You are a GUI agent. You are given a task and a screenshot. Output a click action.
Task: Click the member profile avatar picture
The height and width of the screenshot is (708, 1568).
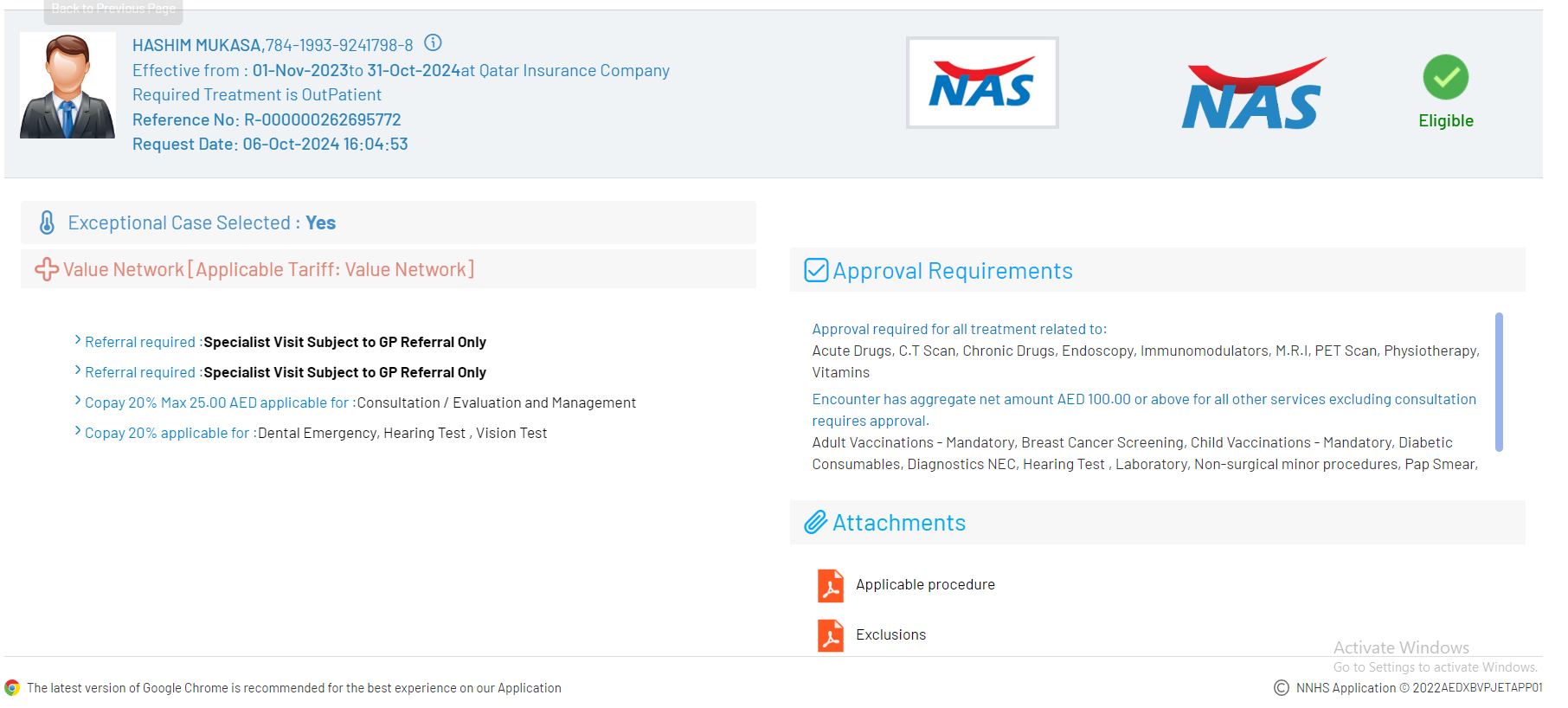click(x=67, y=86)
